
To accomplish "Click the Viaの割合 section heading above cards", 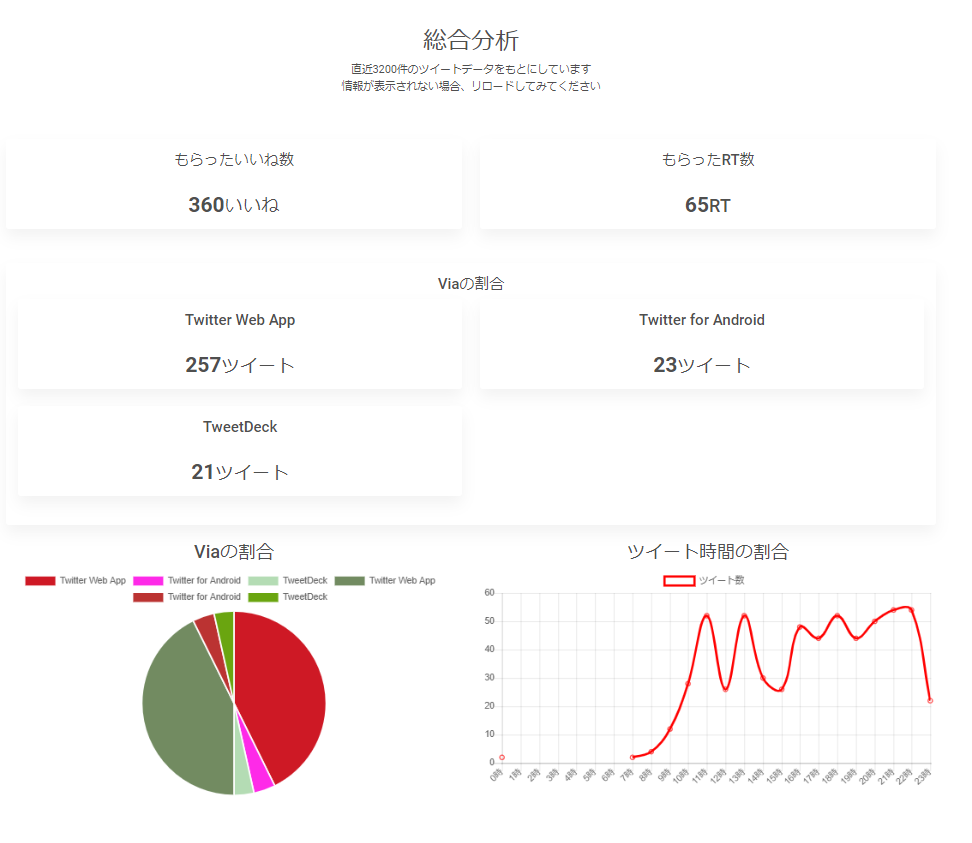I will (x=471, y=283).
